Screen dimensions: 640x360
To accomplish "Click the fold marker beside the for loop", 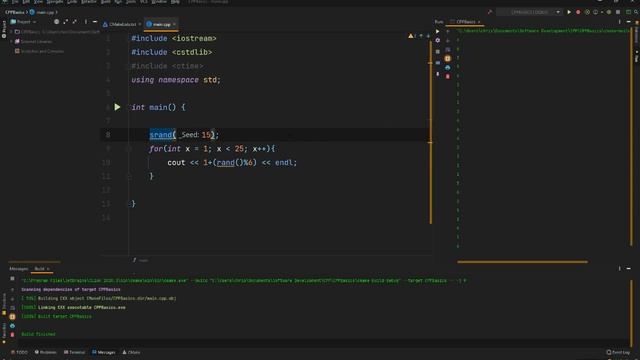I will [x=129, y=149].
